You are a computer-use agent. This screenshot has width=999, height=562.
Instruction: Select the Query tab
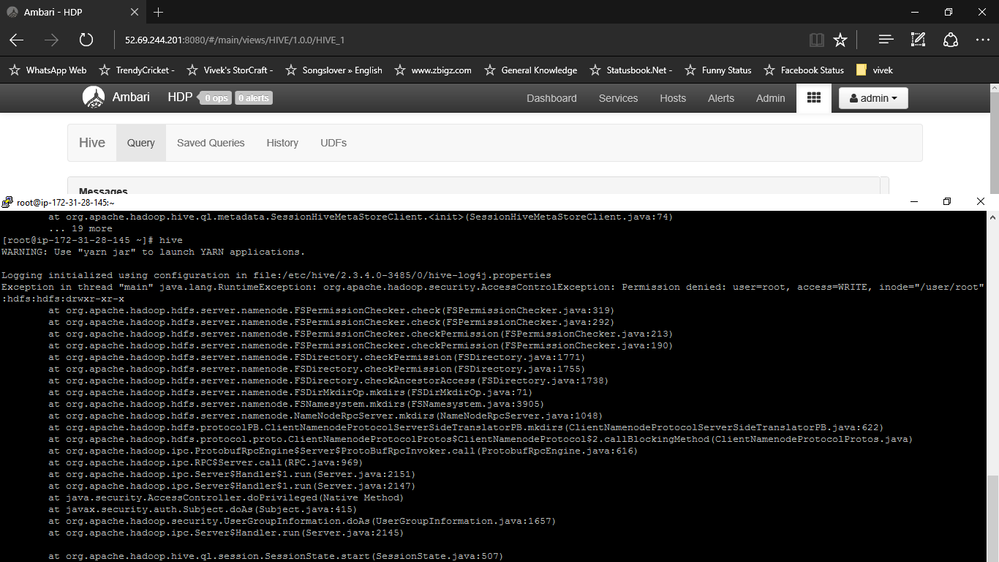pyautogui.click(x=141, y=143)
